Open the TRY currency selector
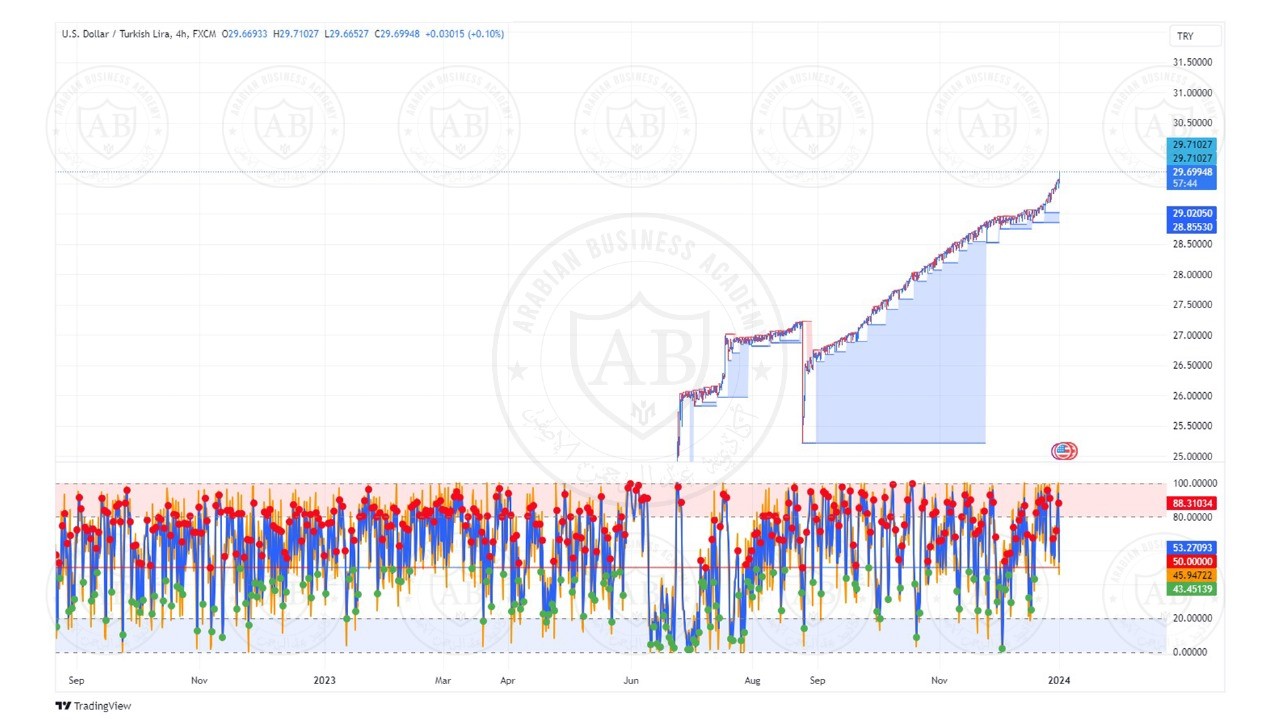Image resolution: width=1280 pixels, height=720 pixels. pos(1195,36)
